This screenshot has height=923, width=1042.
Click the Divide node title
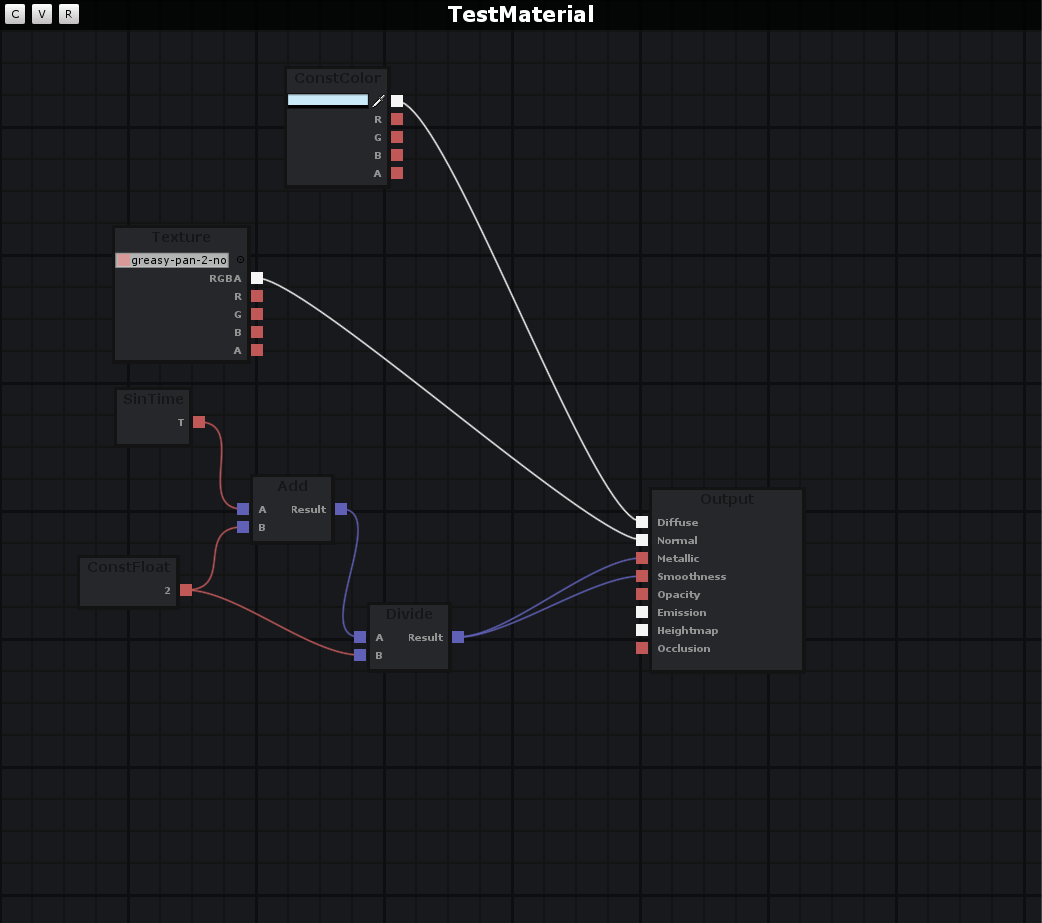[409, 615]
